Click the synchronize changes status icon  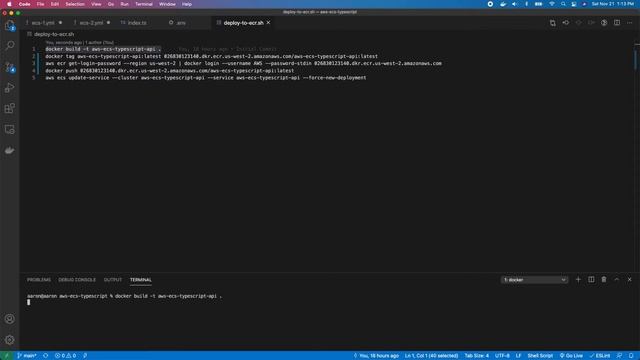point(46,356)
